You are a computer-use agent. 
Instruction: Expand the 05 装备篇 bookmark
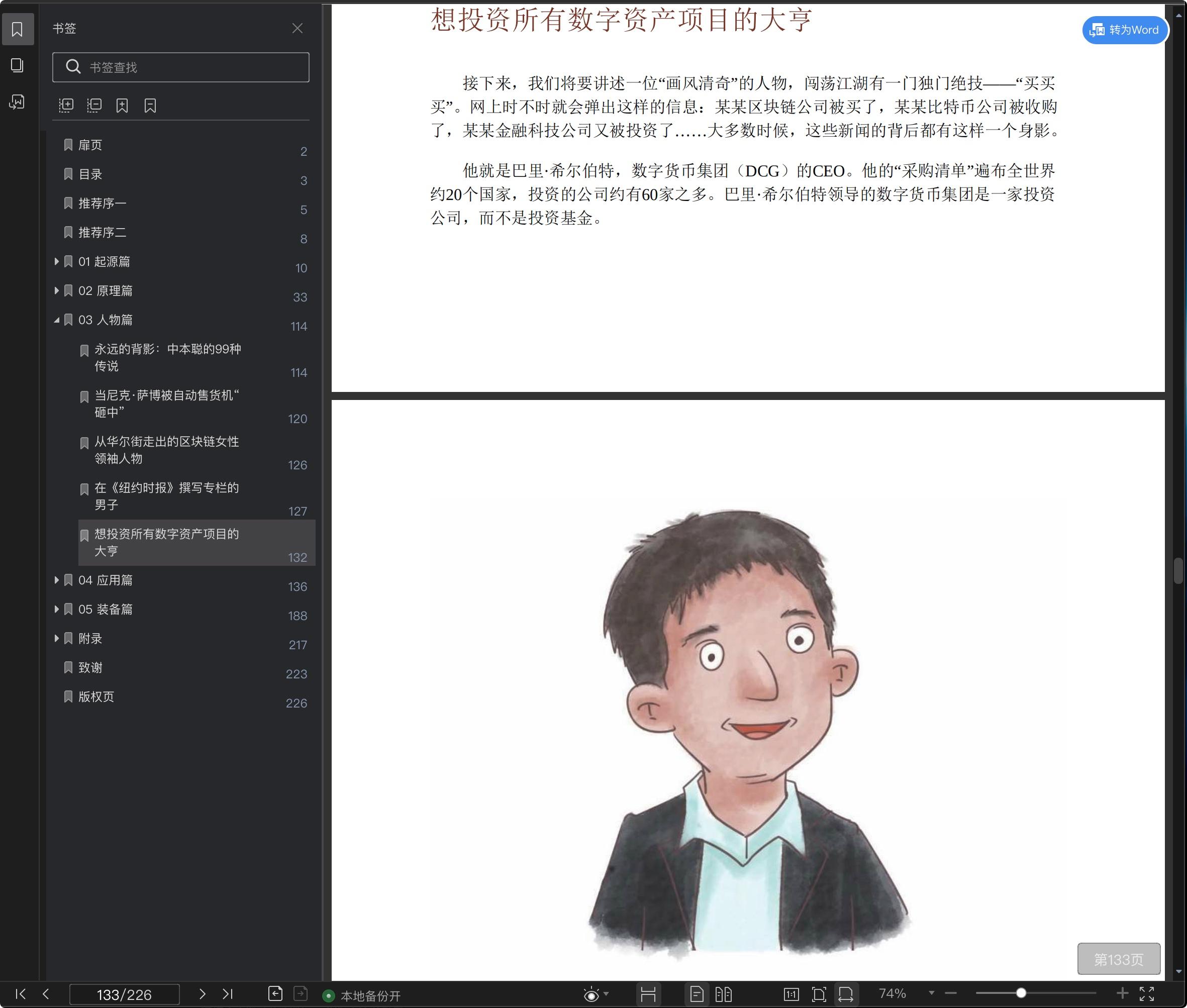[x=57, y=609]
